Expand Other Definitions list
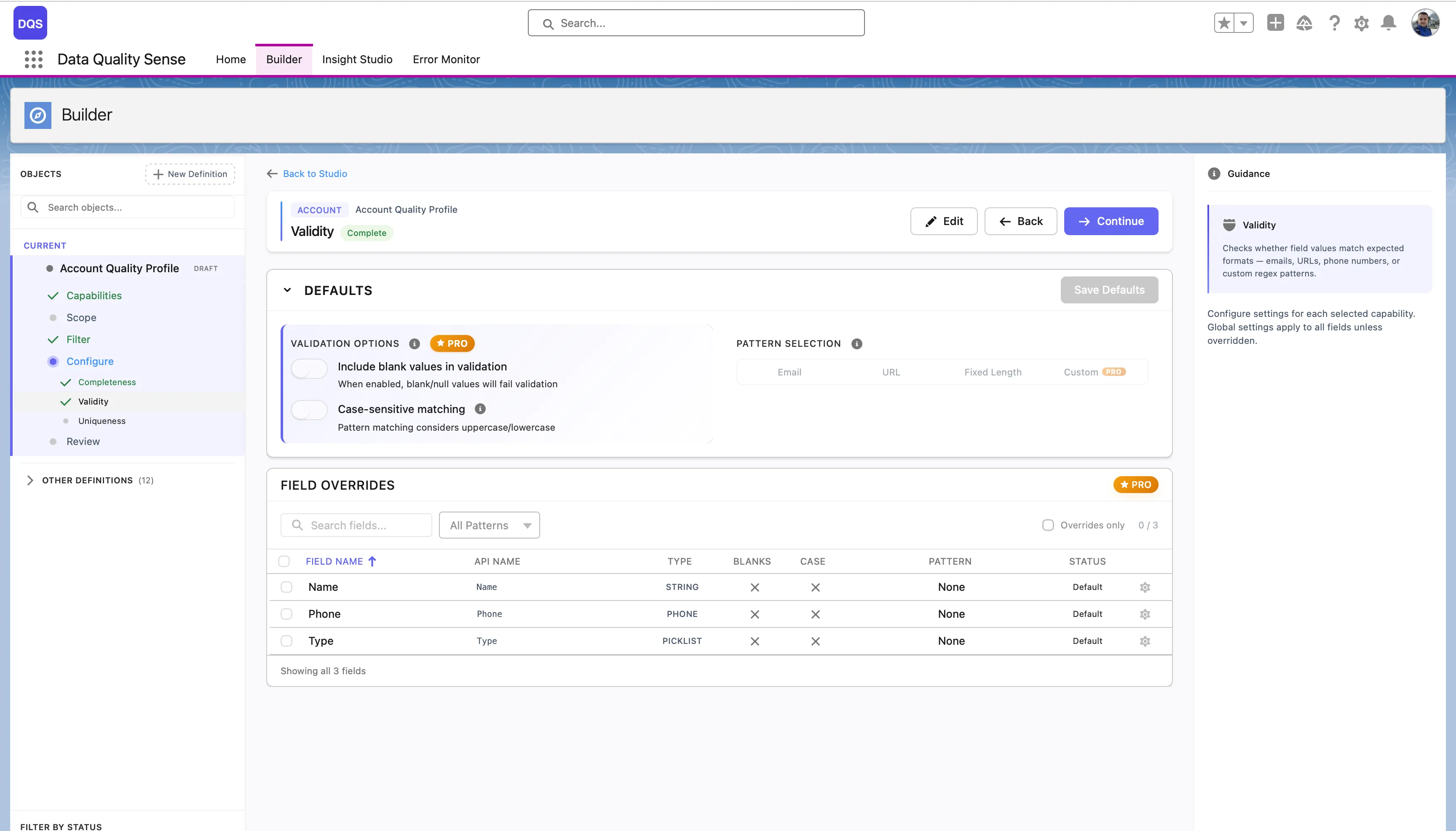This screenshot has height=831, width=1456. tap(30, 480)
